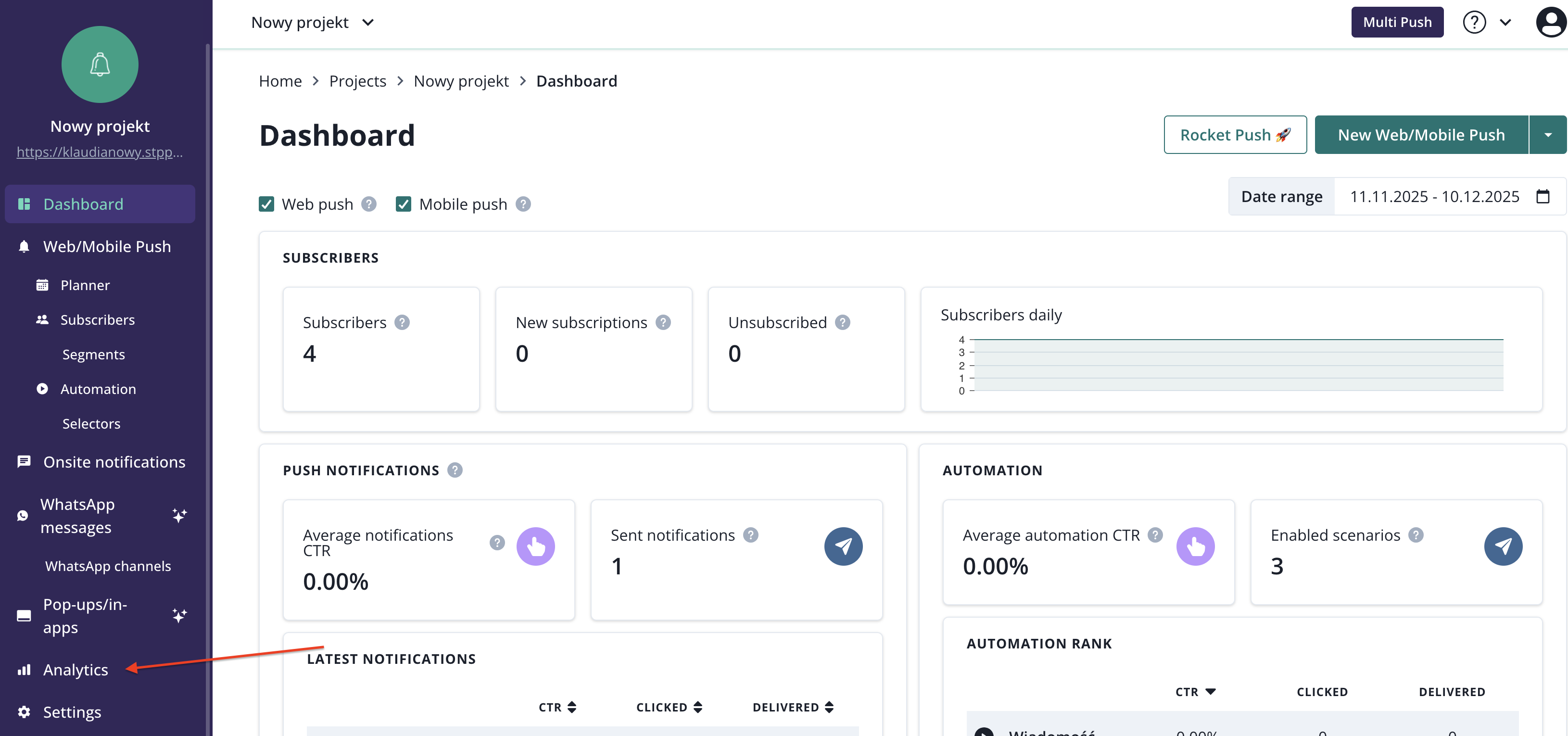The width and height of the screenshot is (1568, 736).
Task: Open the New Web/Mobile Push dropdown arrow
Action: click(1547, 135)
